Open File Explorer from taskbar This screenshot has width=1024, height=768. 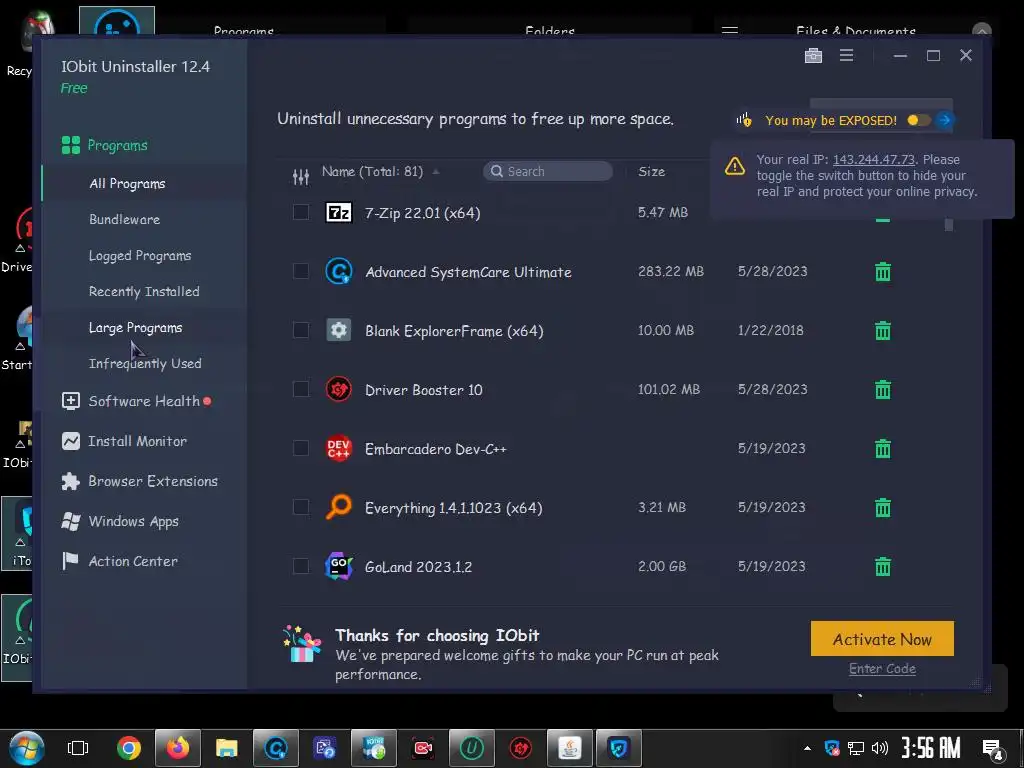pos(227,748)
